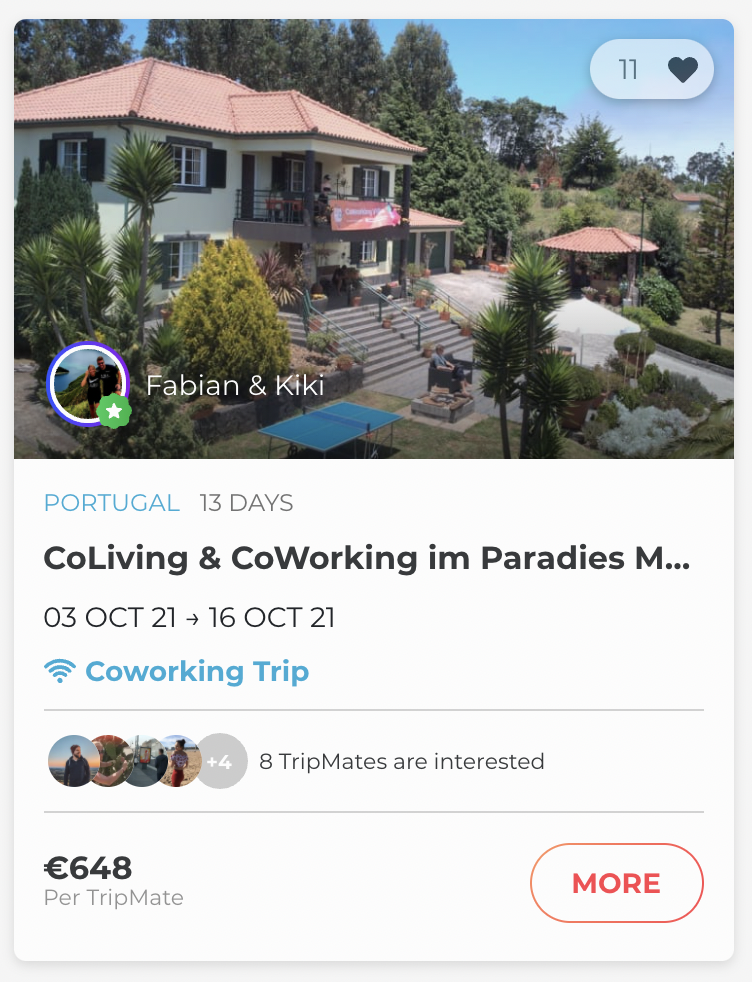The image size is (752, 982).
Task: Expand the +4 more TripMates bubble
Action: tap(220, 762)
